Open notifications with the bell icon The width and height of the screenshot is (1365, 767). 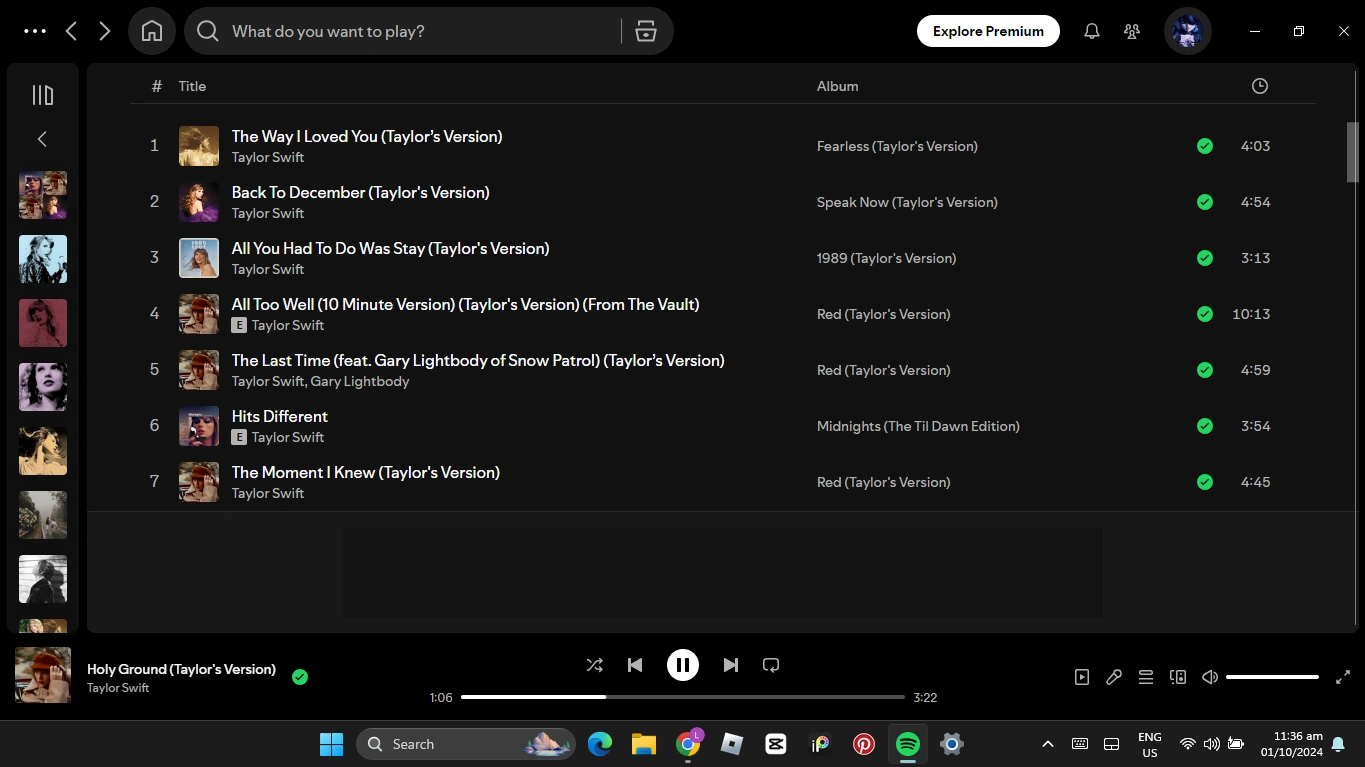pos(1091,31)
